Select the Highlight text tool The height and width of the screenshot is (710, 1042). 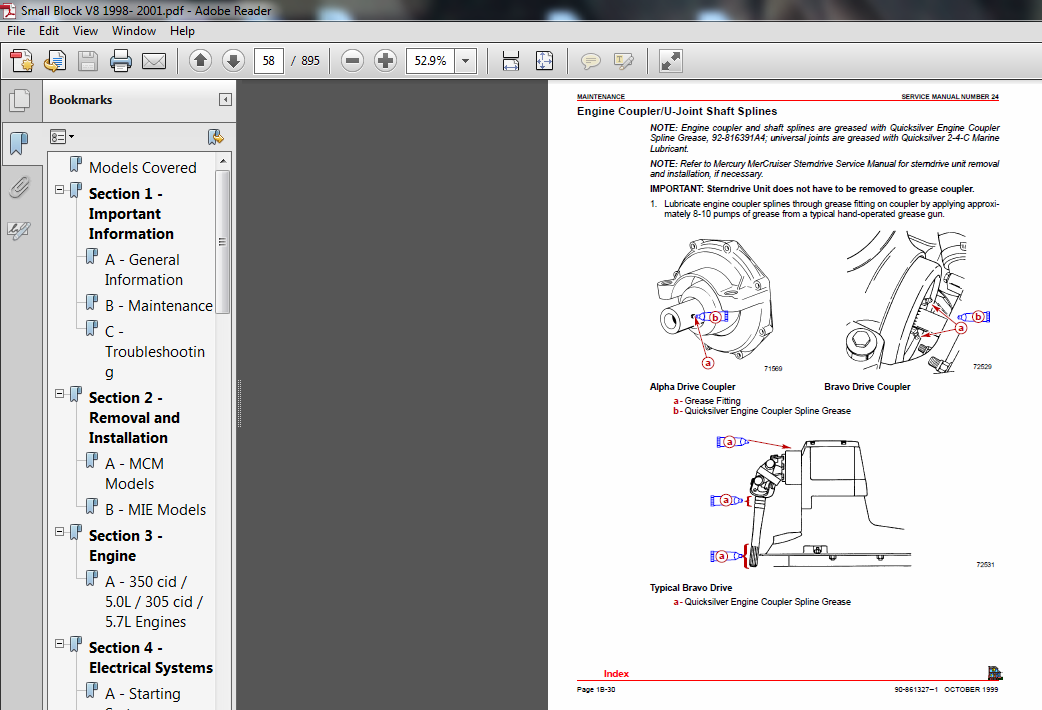tap(623, 61)
